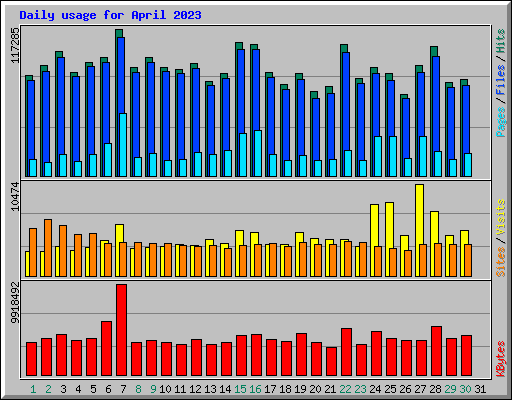
Task: Click the Sites legend label
Action: coord(500,262)
